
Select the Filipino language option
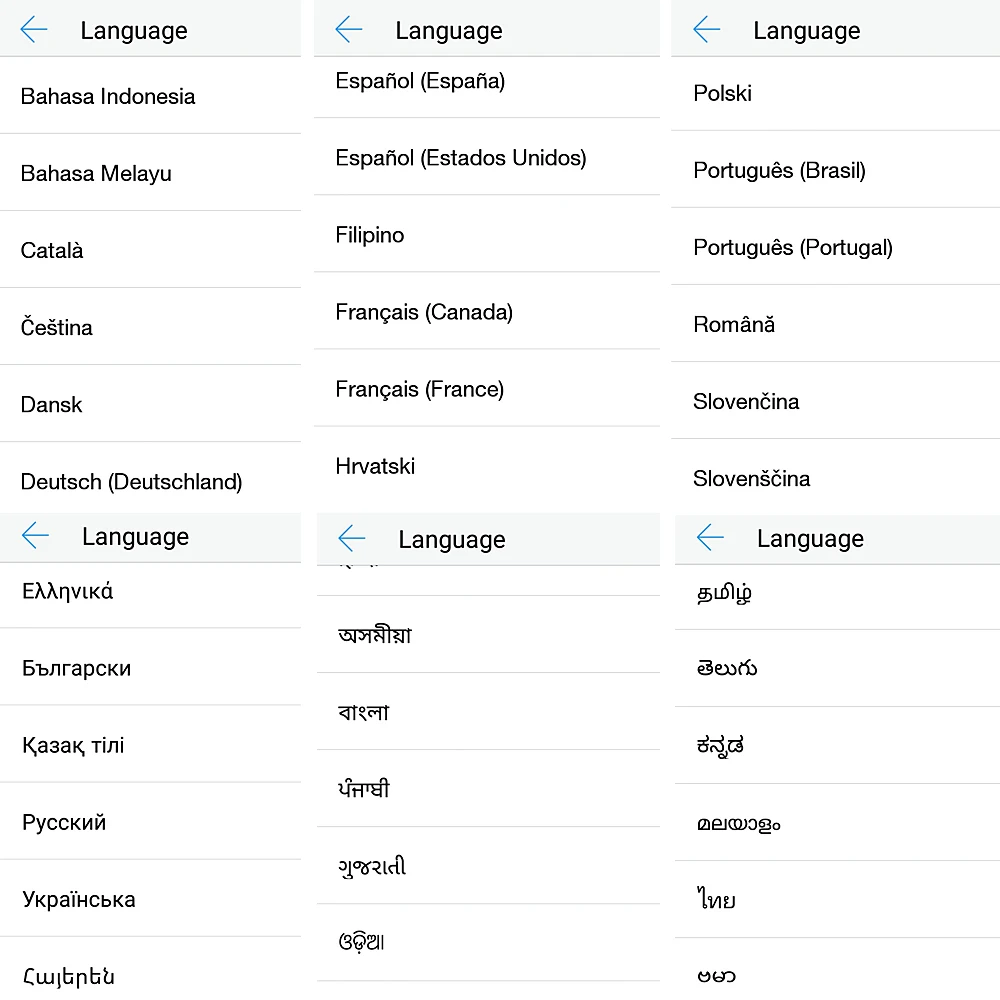click(370, 235)
